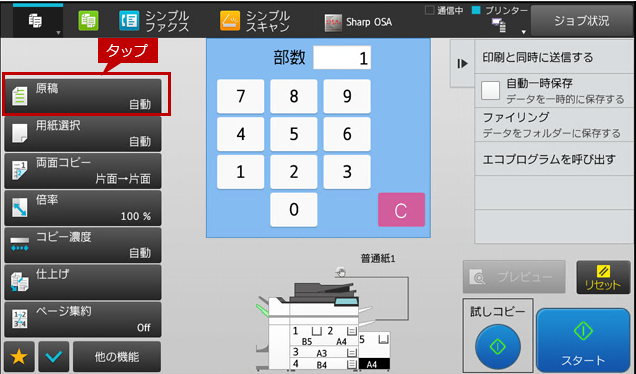Open シンプルスキャン mode
This screenshot has height=374, width=636.
255,21
